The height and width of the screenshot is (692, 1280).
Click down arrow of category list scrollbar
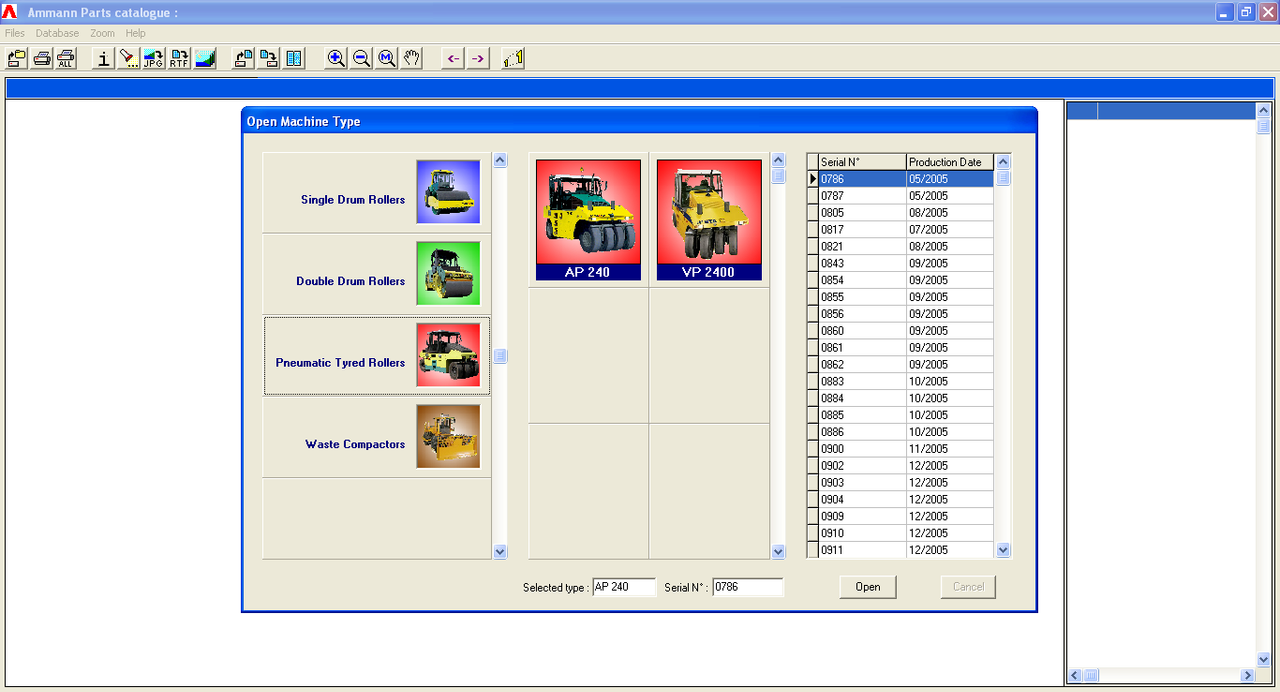(501, 552)
